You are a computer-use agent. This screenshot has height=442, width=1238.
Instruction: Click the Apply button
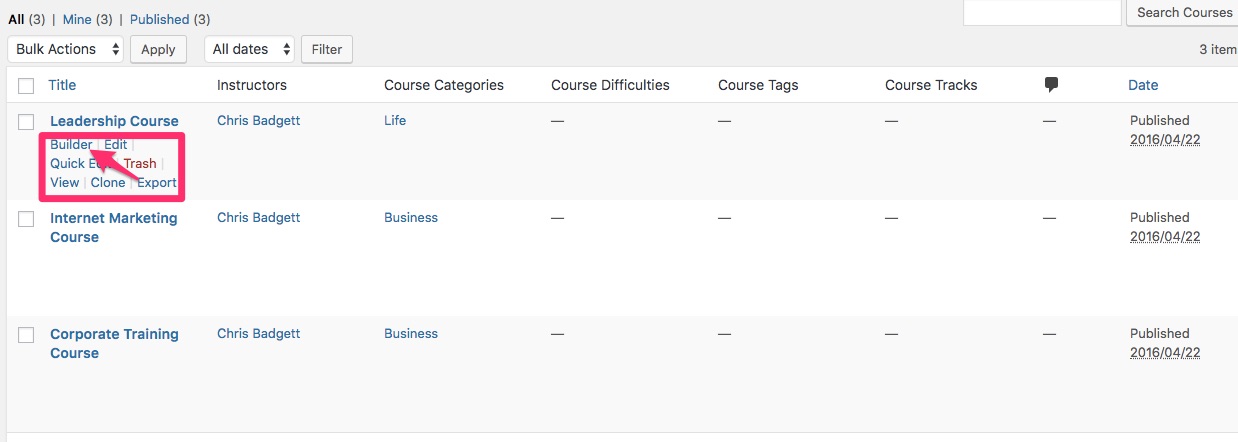[x=158, y=49]
